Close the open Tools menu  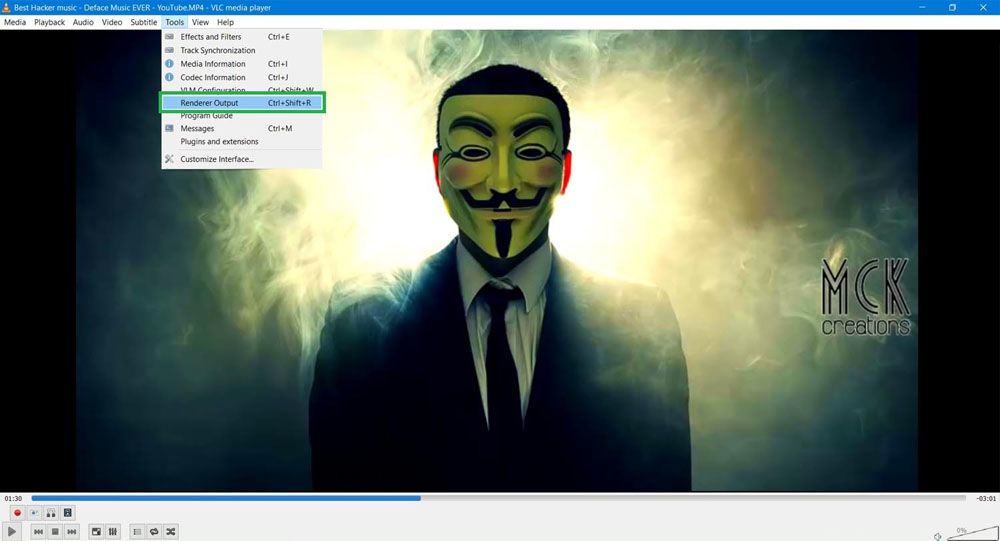[x=174, y=22]
